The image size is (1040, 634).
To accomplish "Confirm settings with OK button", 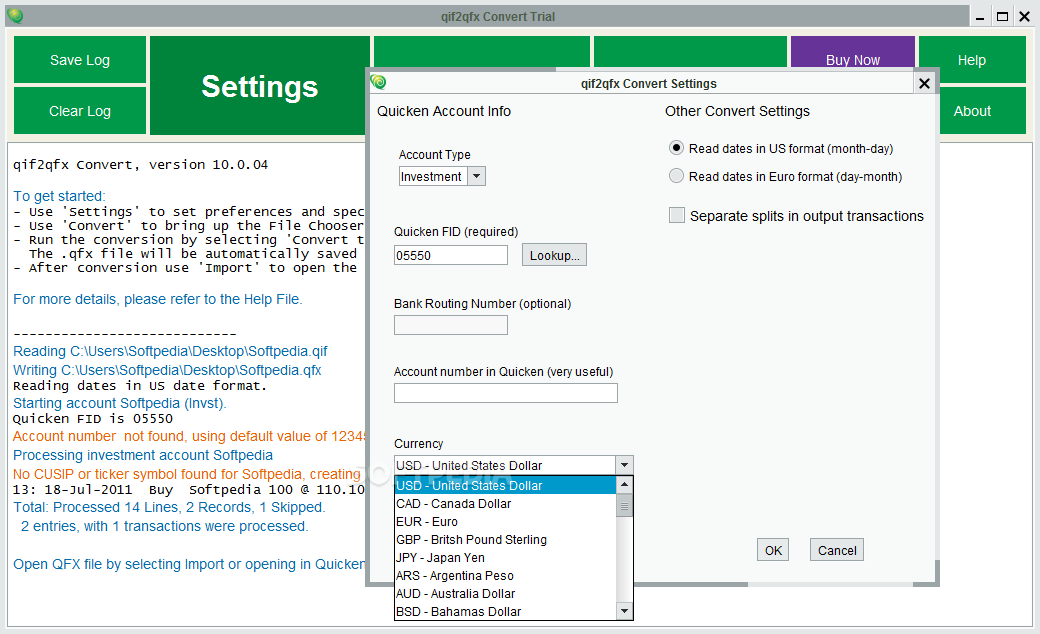I will coord(773,550).
